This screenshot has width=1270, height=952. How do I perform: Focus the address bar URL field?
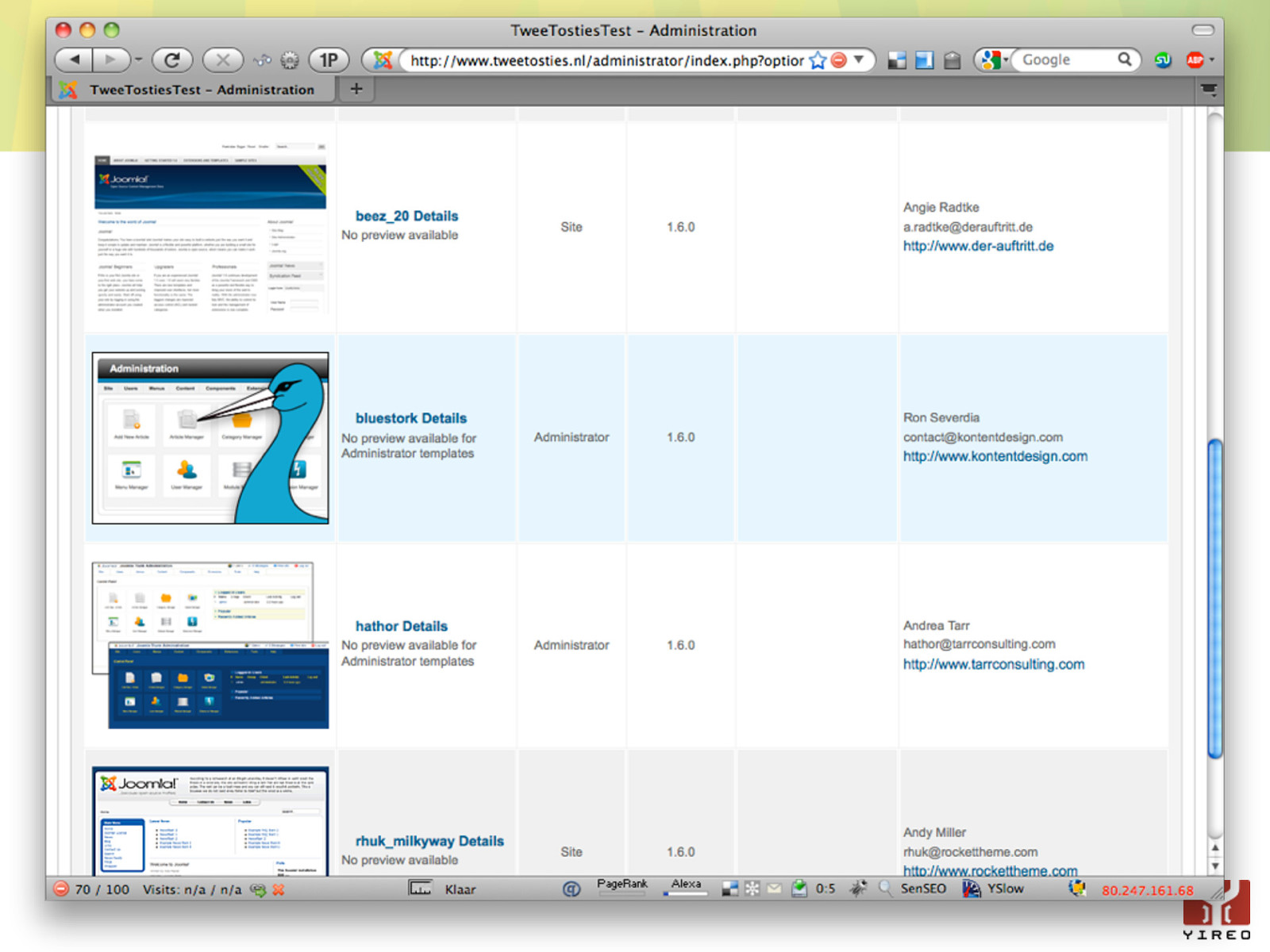tap(606, 60)
